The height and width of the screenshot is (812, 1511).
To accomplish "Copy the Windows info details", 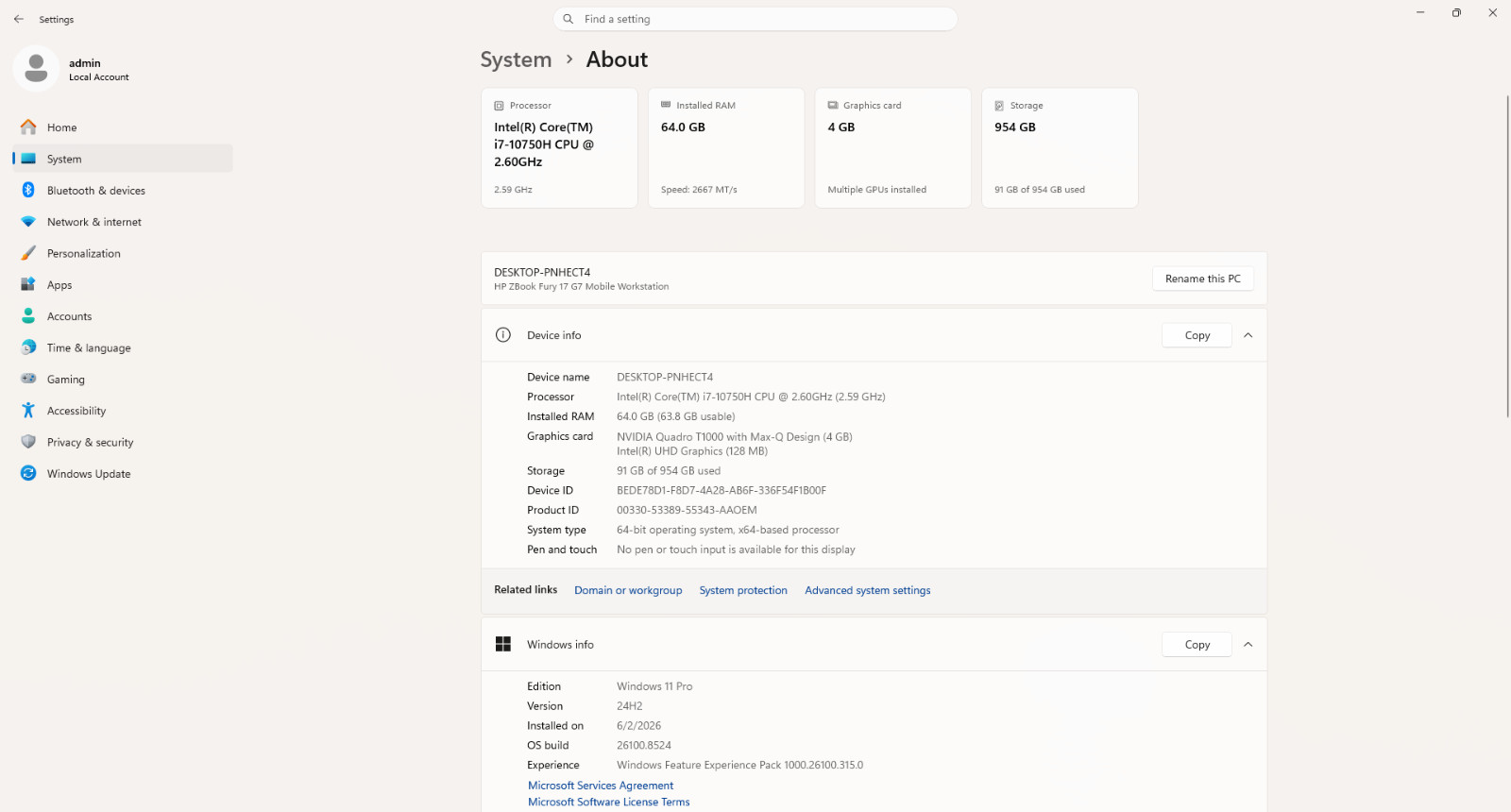I will pos(1197,645).
